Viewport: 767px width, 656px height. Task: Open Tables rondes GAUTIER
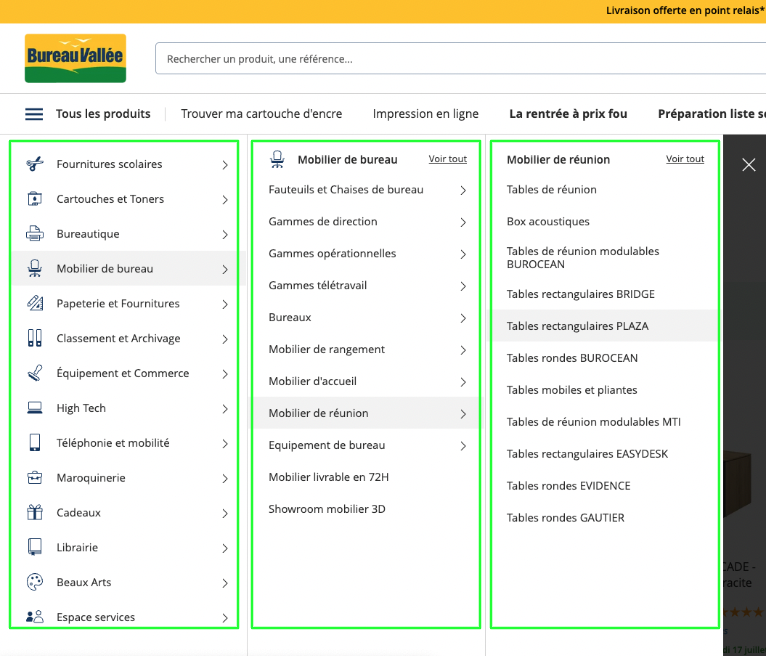point(565,518)
